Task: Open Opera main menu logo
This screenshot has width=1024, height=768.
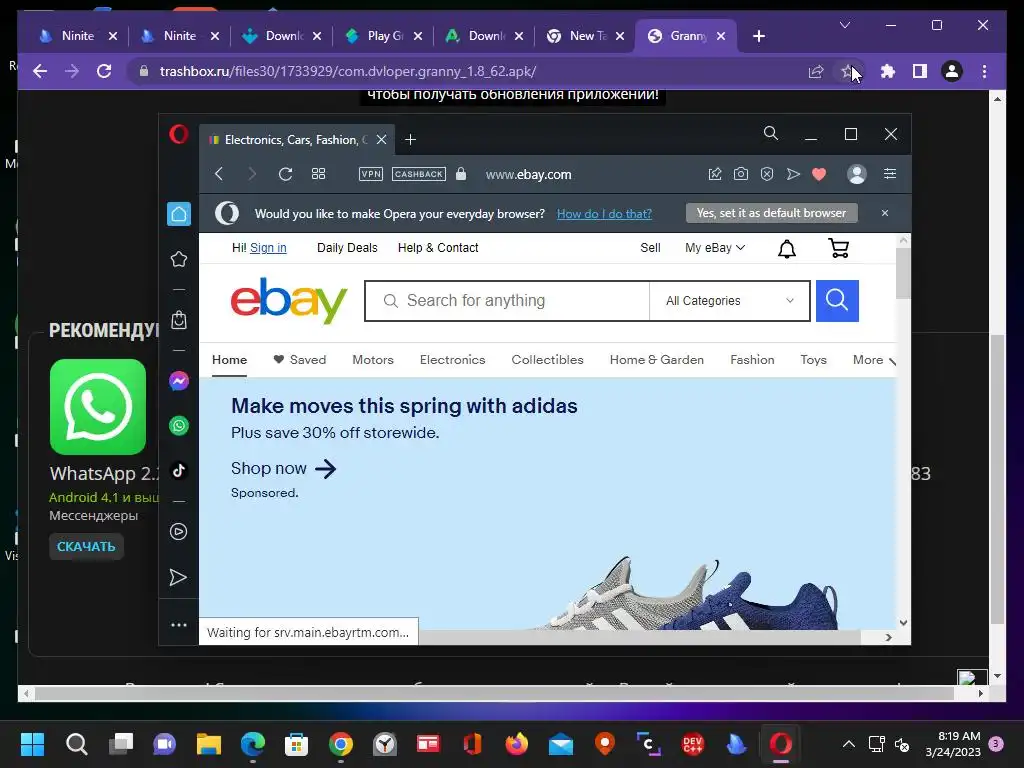Action: tap(179, 135)
